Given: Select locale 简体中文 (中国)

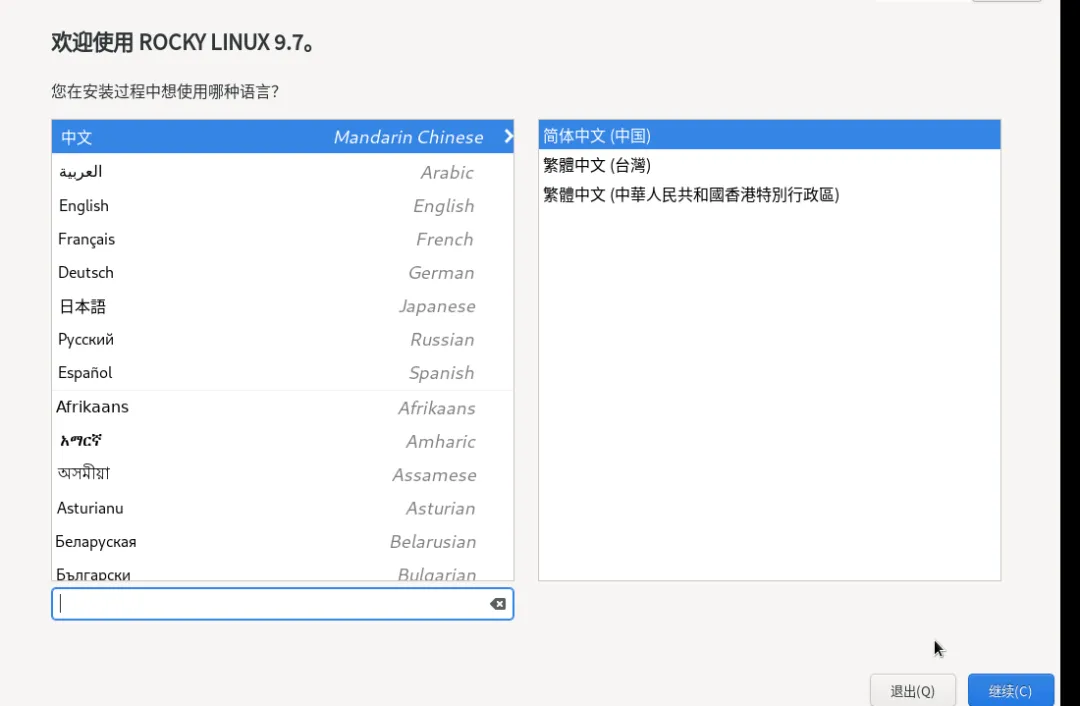Looking at the screenshot, I should pyautogui.click(x=769, y=135).
